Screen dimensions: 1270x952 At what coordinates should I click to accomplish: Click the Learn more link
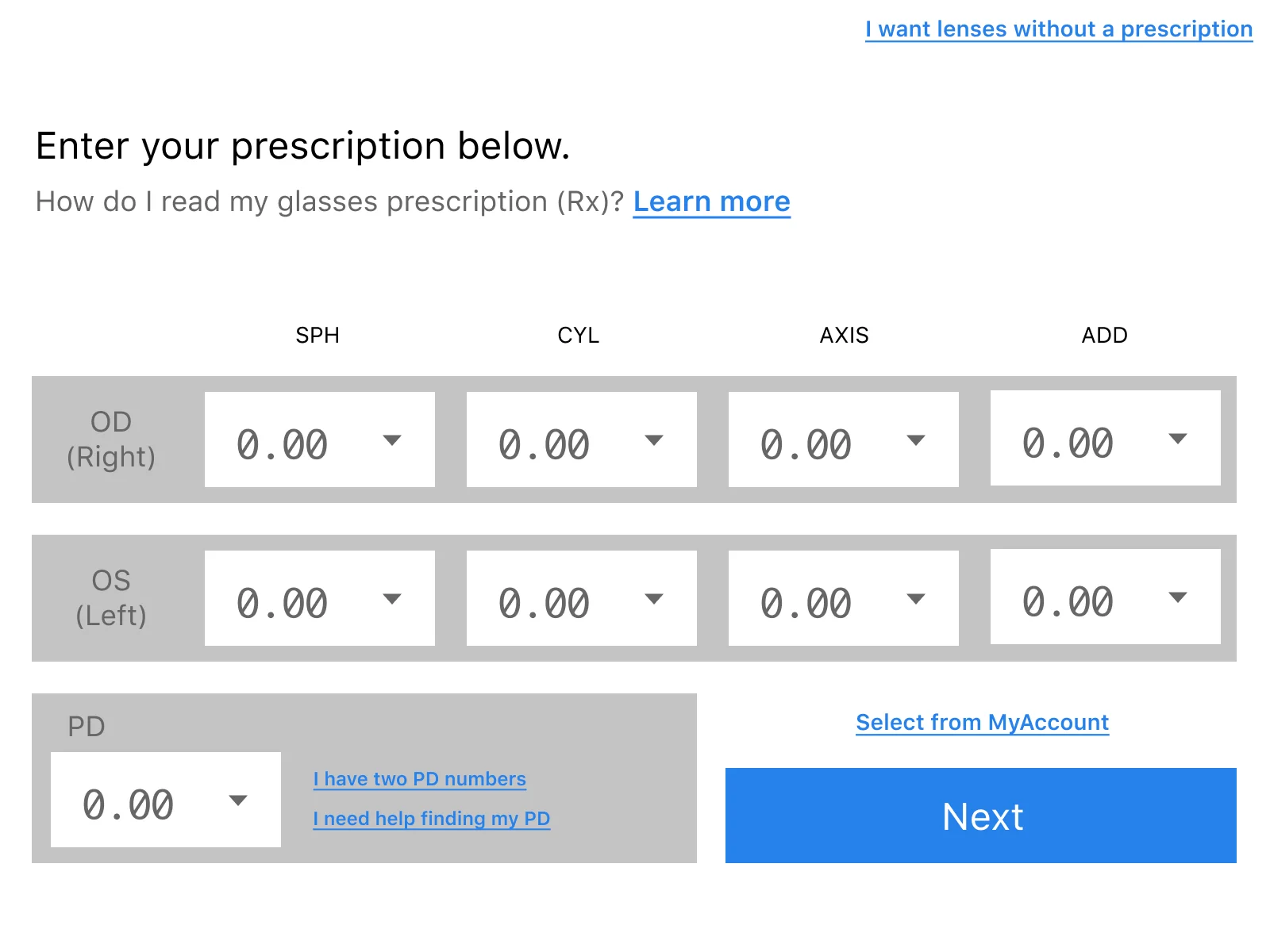[711, 201]
